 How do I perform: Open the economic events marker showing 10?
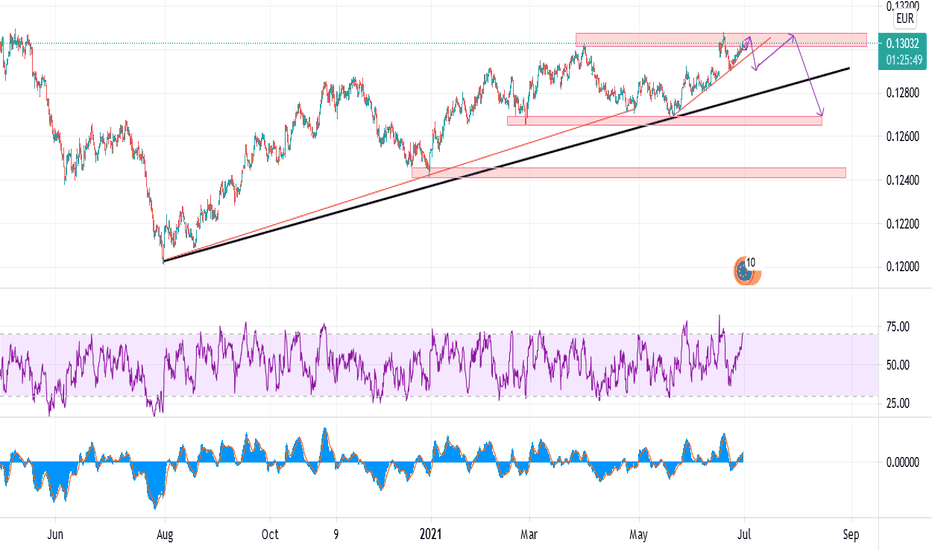(747, 271)
